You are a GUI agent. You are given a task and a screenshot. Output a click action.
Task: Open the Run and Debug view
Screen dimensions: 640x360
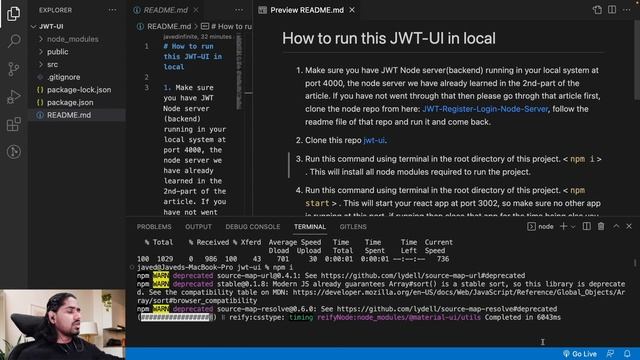(x=13, y=97)
